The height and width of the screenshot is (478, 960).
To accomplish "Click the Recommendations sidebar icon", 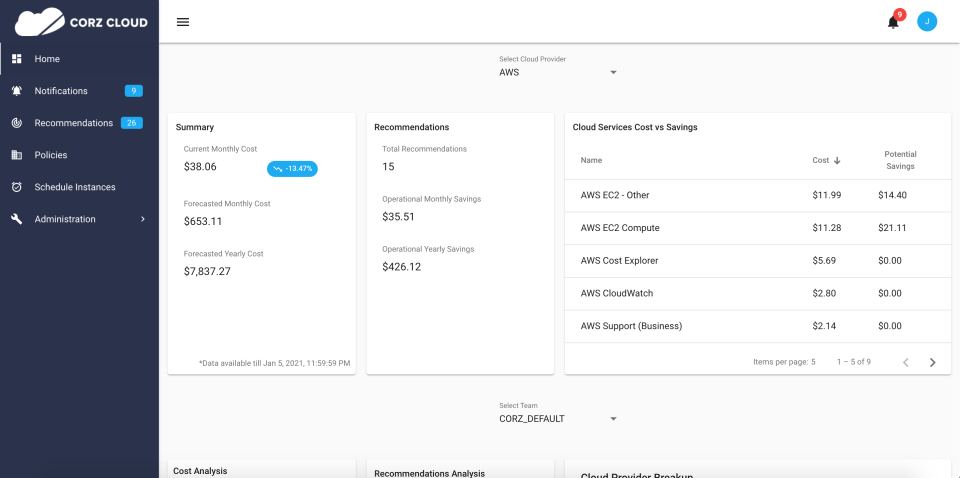I will pos(17,123).
